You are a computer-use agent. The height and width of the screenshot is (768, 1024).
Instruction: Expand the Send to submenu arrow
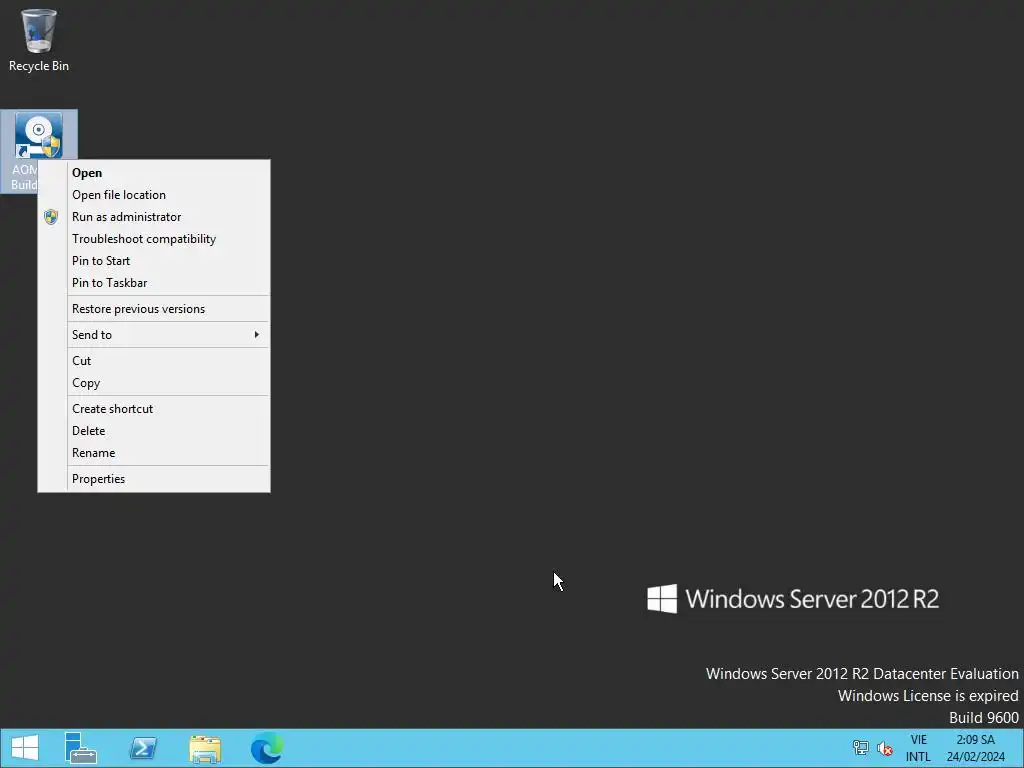(x=257, y=334)
